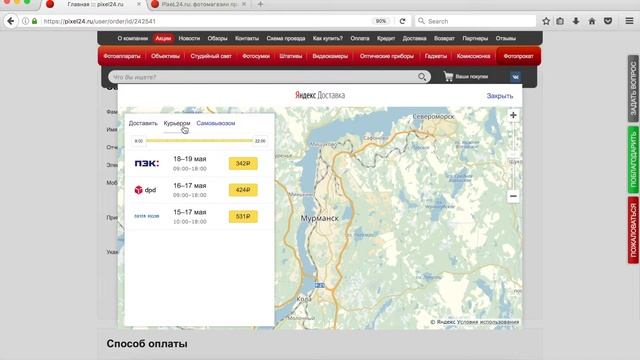Click the browser Search box

[x=476, y=21]
